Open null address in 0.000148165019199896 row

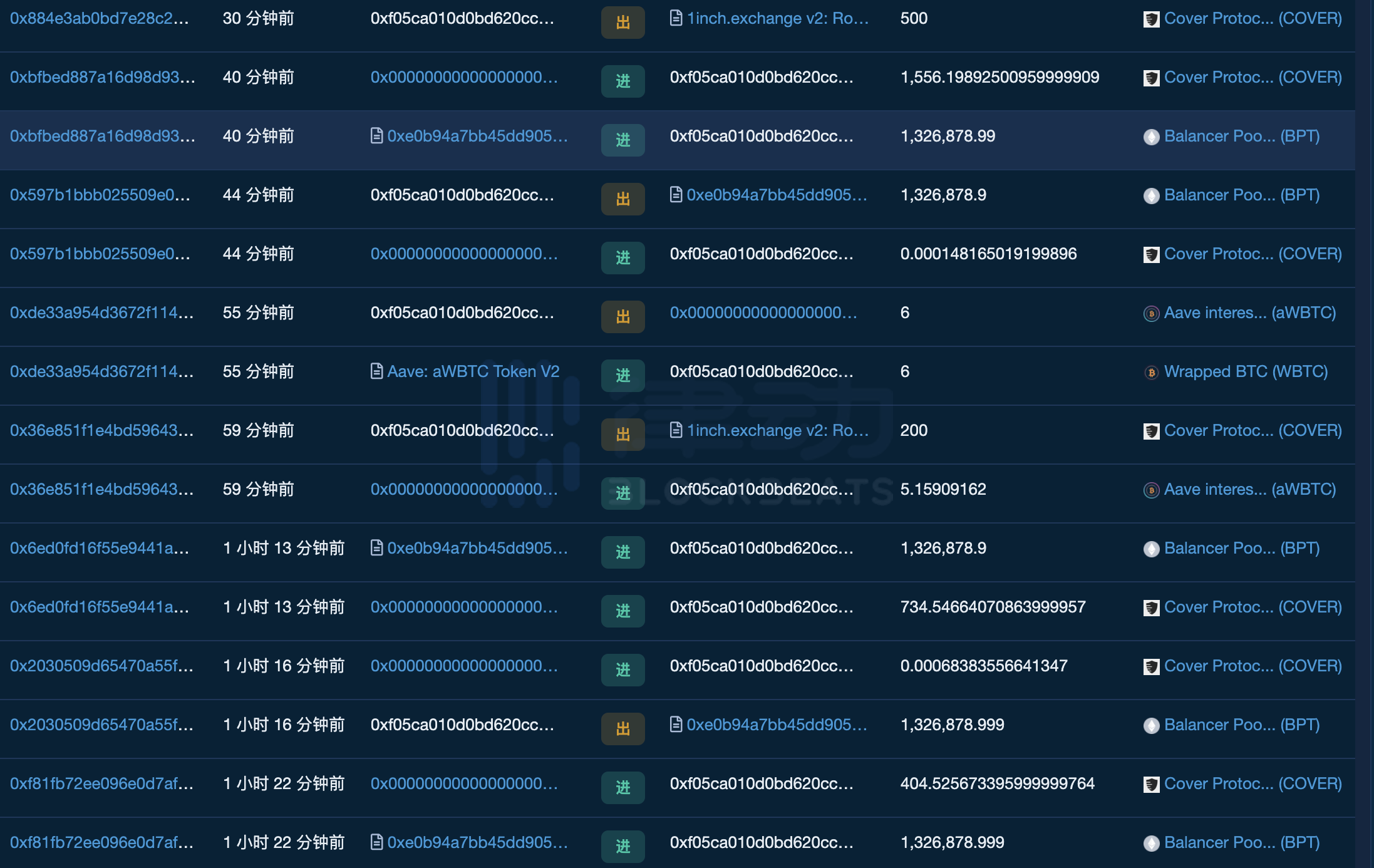pyautogui.click(x=464, y=254)
